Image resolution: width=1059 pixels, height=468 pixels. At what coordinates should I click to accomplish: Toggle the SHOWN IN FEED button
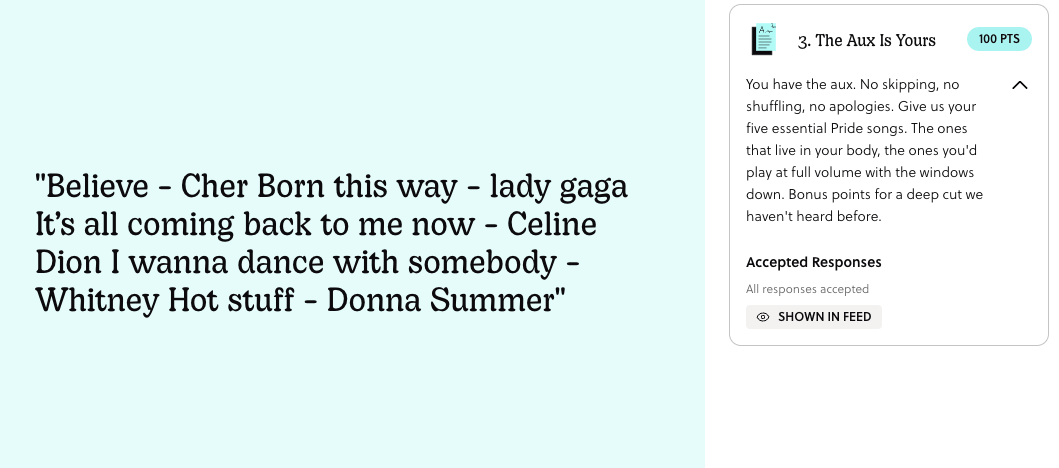(814, 317)
